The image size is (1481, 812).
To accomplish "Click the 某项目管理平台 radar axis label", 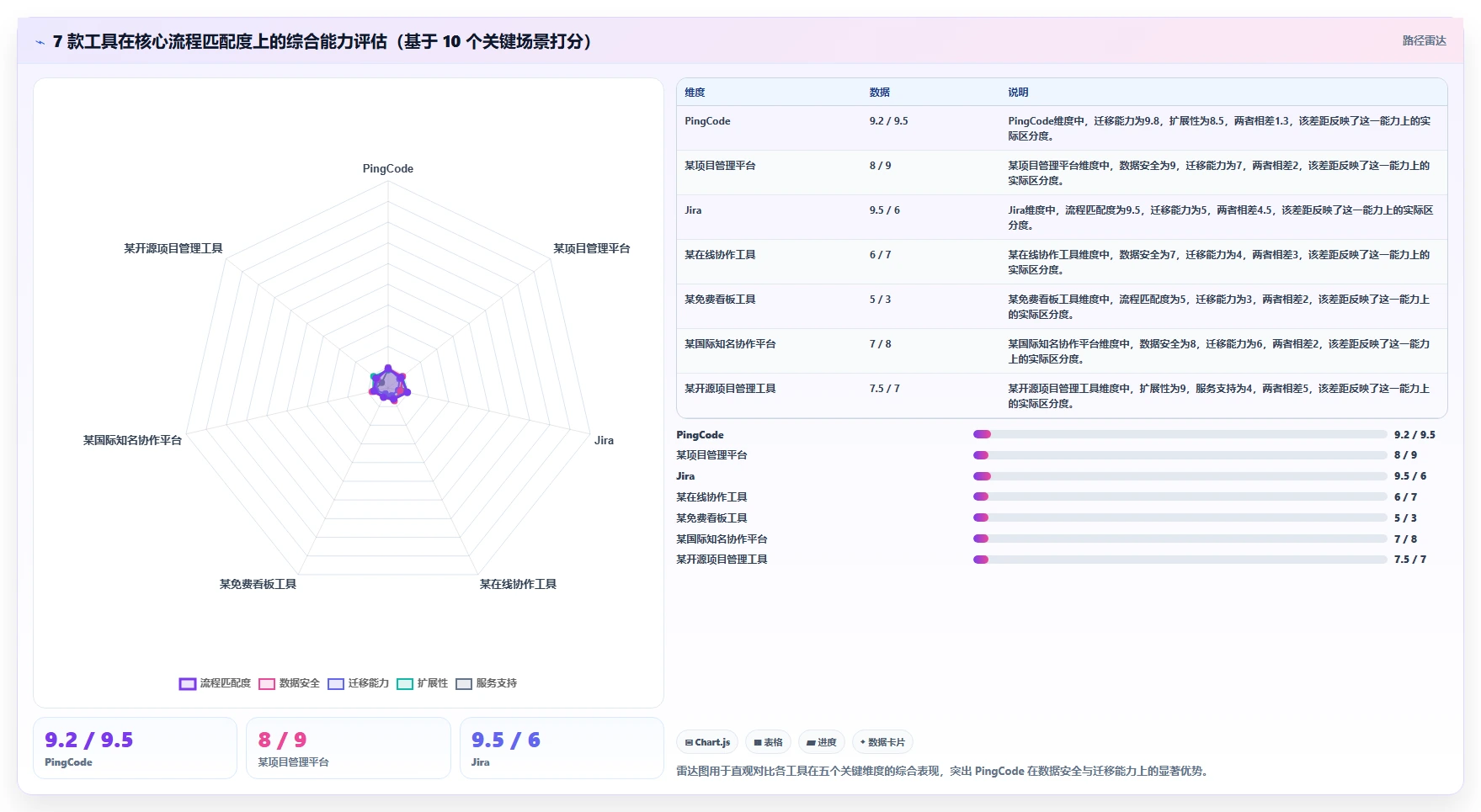I will pos(591,248).
